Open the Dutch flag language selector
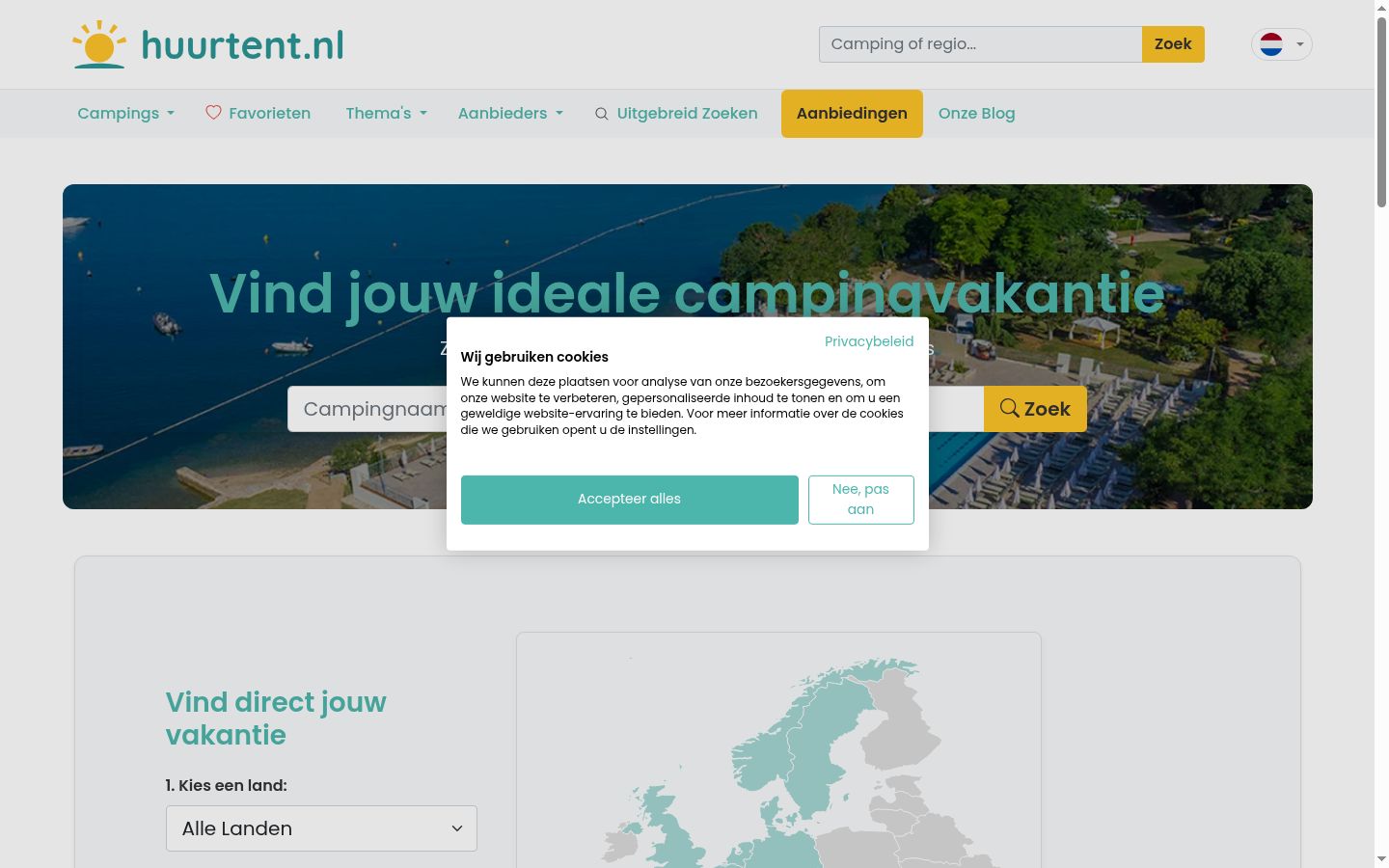Viewport: 1389px width, 868px height. click(x=1282, y=44)
